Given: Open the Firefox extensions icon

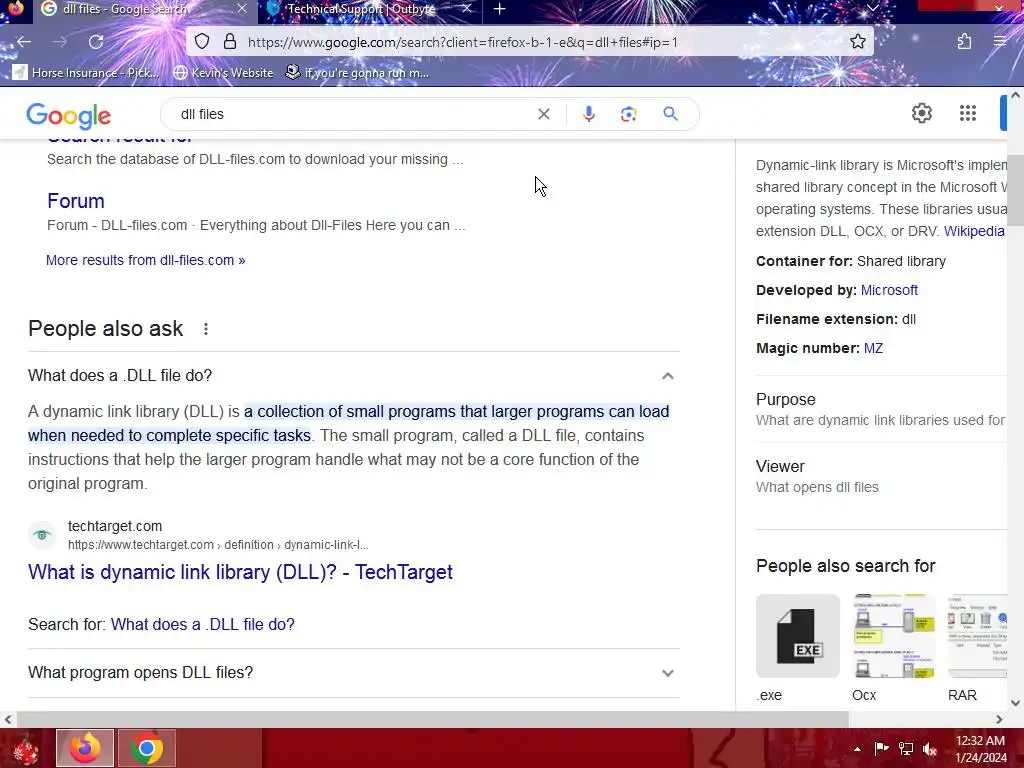Looking at the screenshot, I should [964, 42].
